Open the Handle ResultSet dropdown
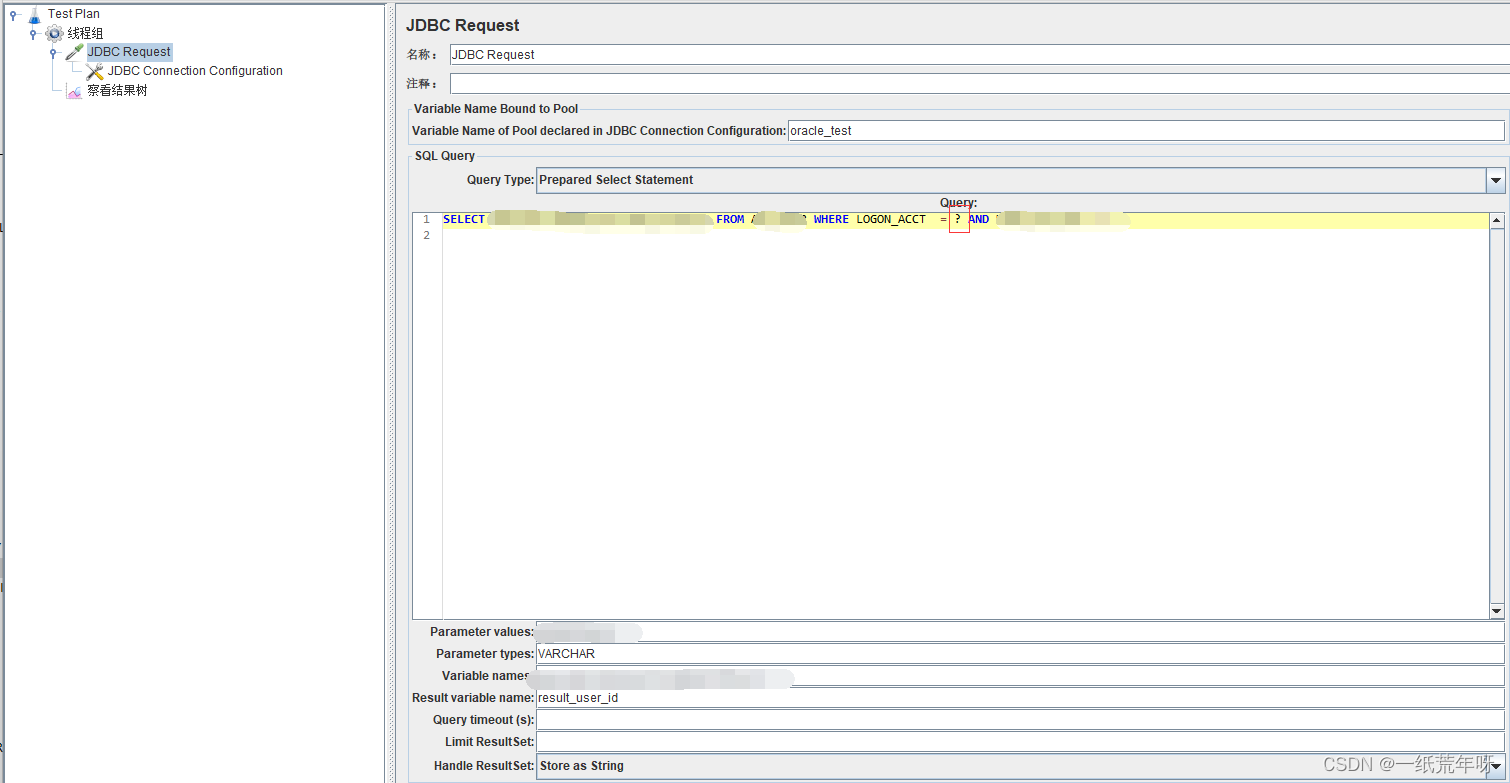 click(x=1496, y=766)
